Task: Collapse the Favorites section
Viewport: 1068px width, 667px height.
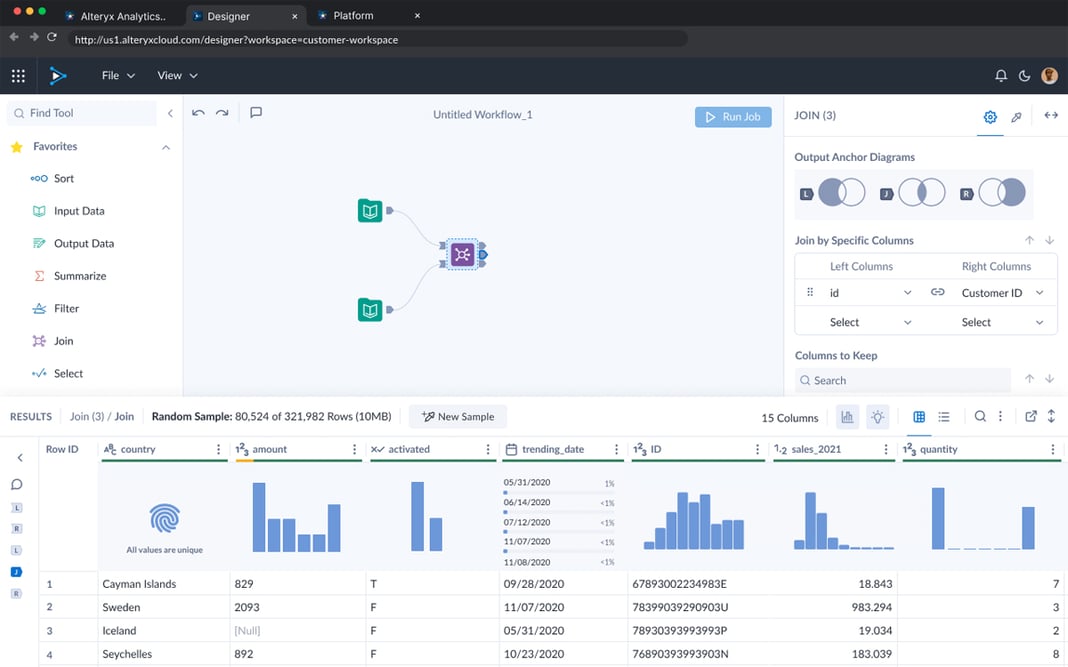Action: (x=165, y=145)
